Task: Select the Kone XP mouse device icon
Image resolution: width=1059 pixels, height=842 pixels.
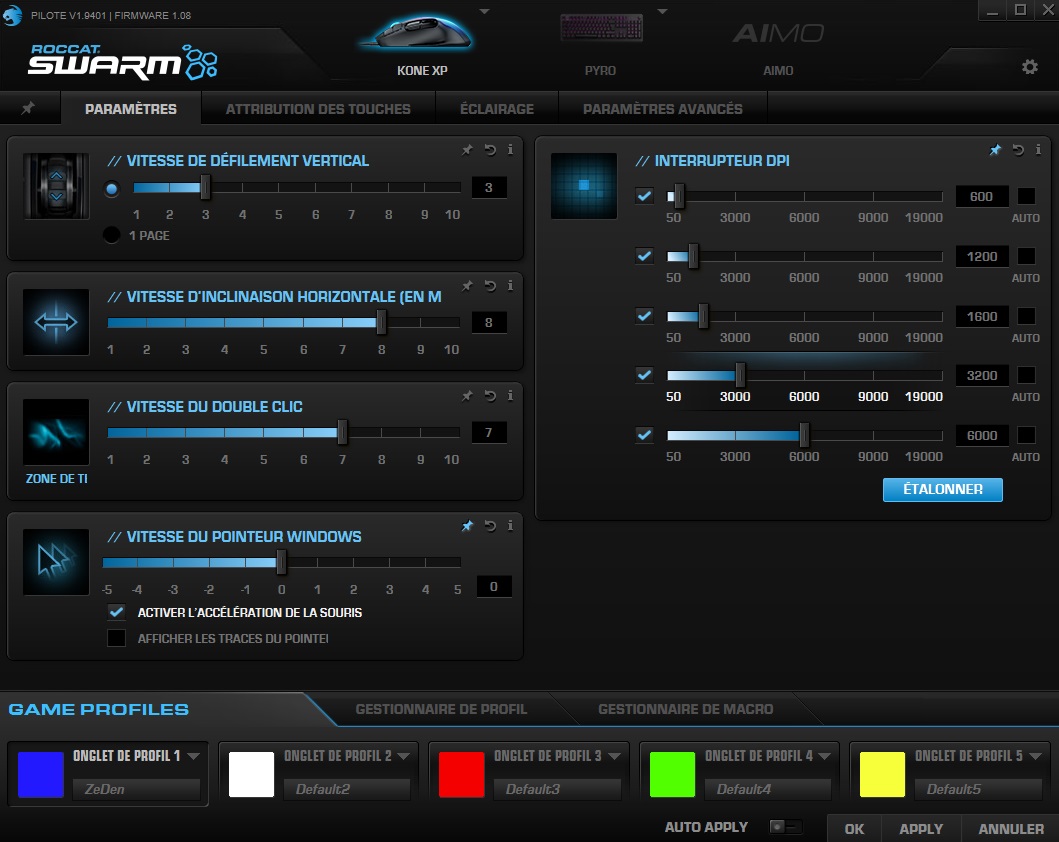Action: click(x=420, y=35)
